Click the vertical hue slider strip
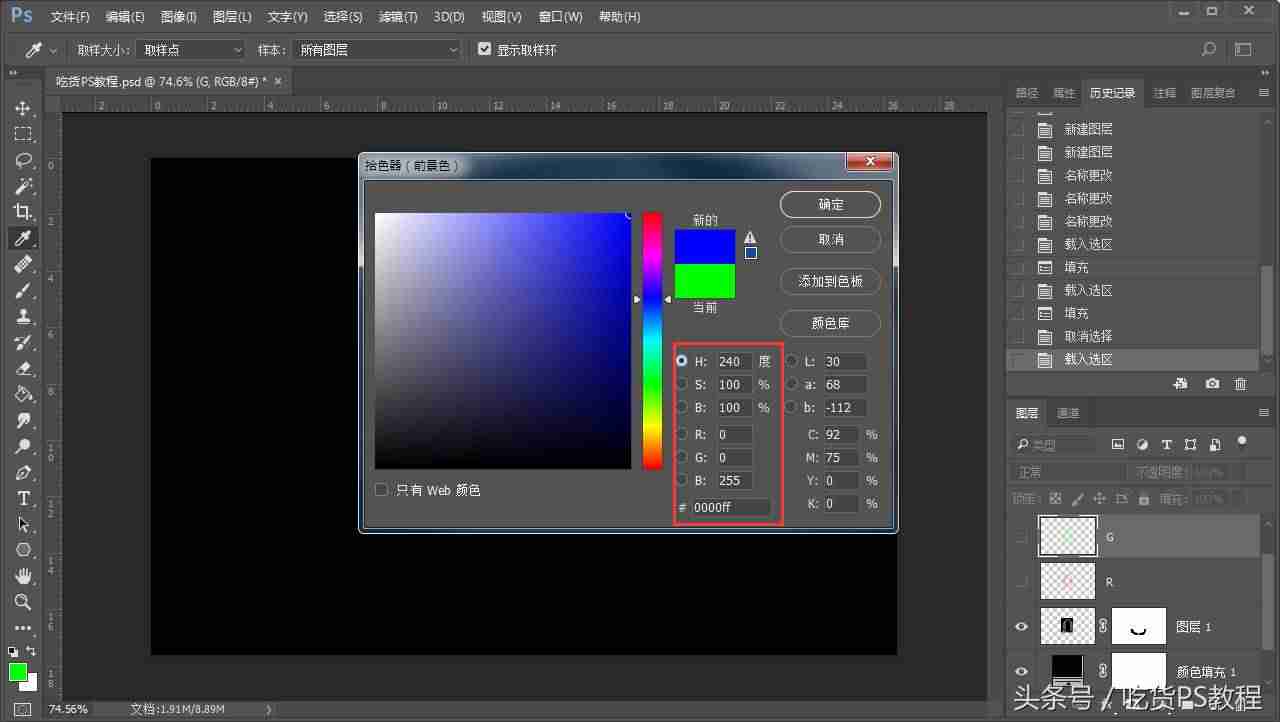 pos(652,340)
